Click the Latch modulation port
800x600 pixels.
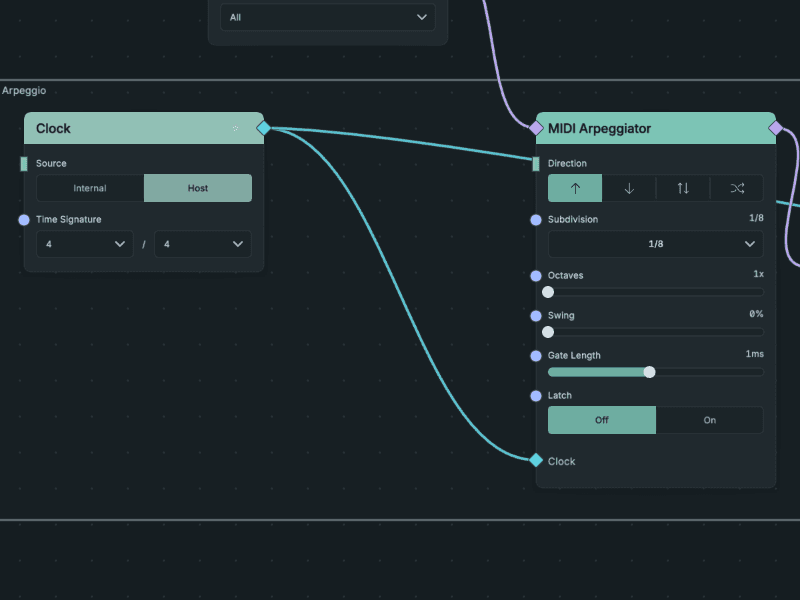tap(536, 396)
